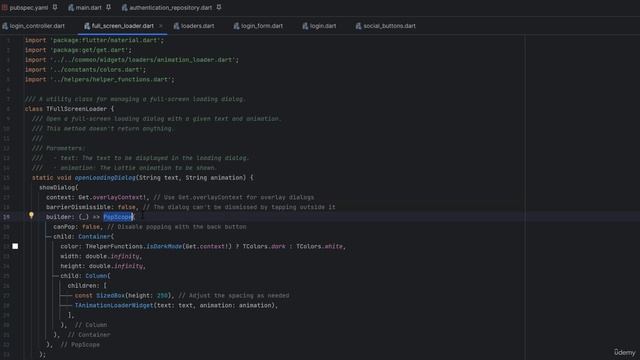Open the loaders.dart tab
This screenshot has height=360, width=640.
(198, 26)
